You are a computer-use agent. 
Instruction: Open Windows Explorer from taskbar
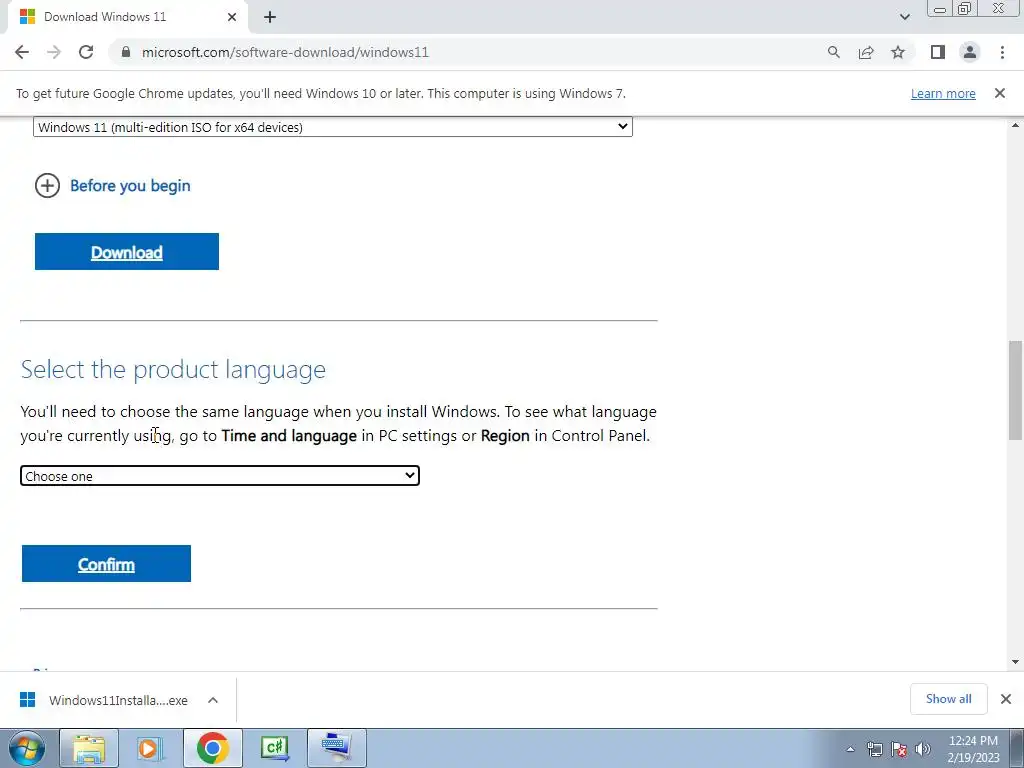click(x=89, y=748)
